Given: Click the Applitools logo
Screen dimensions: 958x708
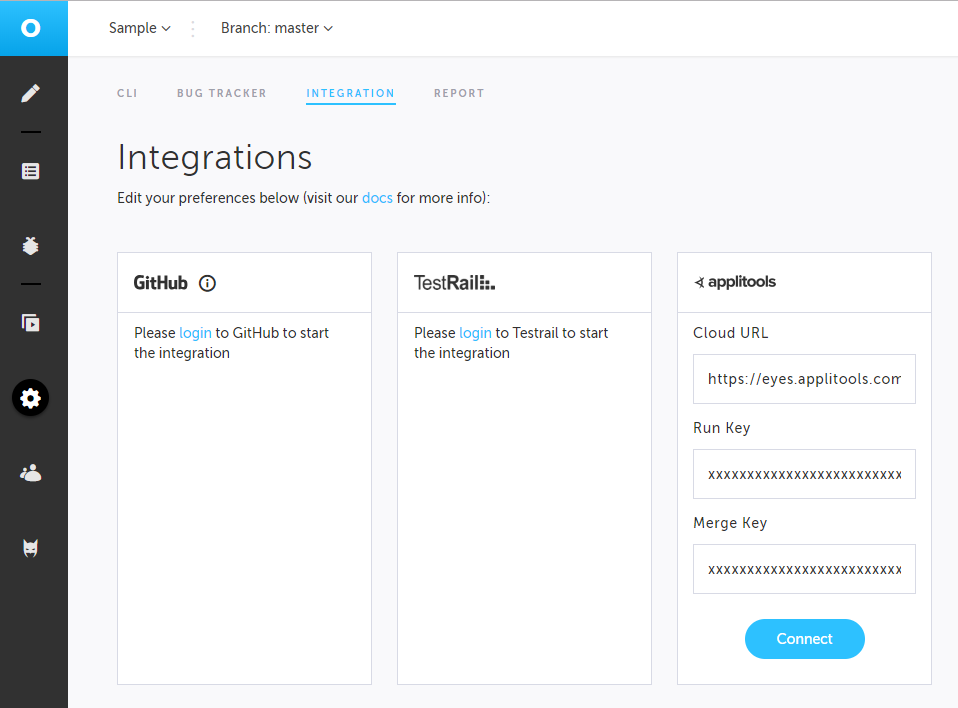Looking at the screenshot, I should pyautogui.click(x=735, y=282).
